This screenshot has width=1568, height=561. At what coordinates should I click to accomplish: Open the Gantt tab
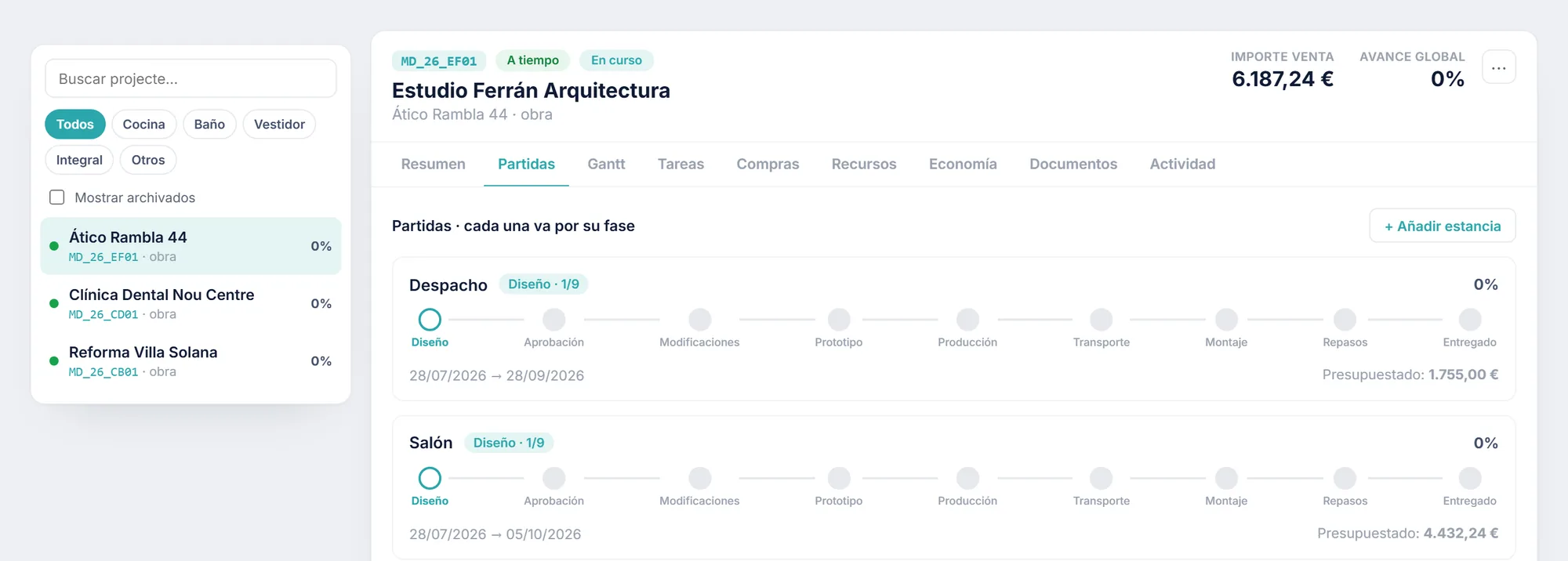(x=606, y=164)
